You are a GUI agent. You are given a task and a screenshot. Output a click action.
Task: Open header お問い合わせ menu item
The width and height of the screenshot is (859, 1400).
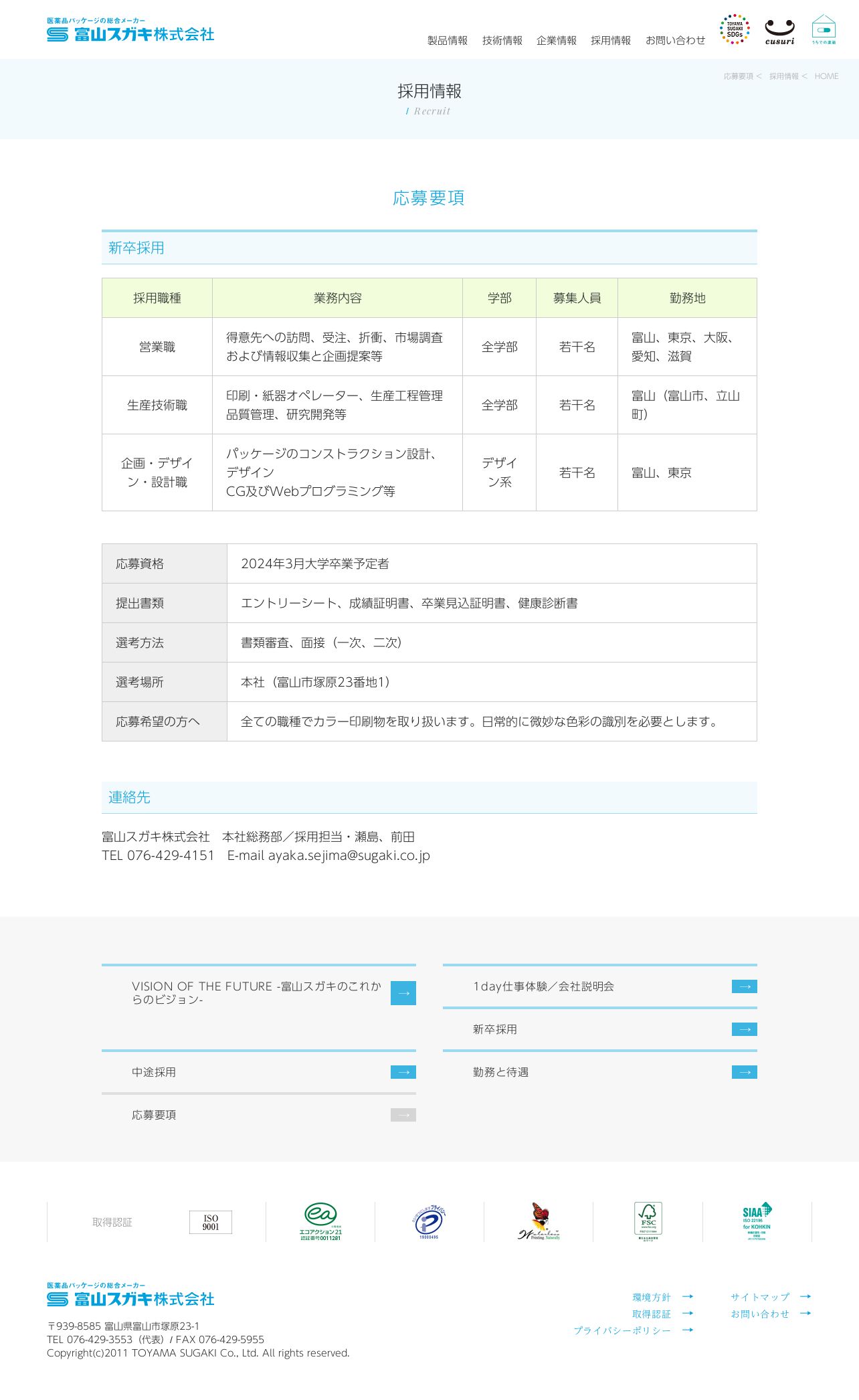(675, 41)
